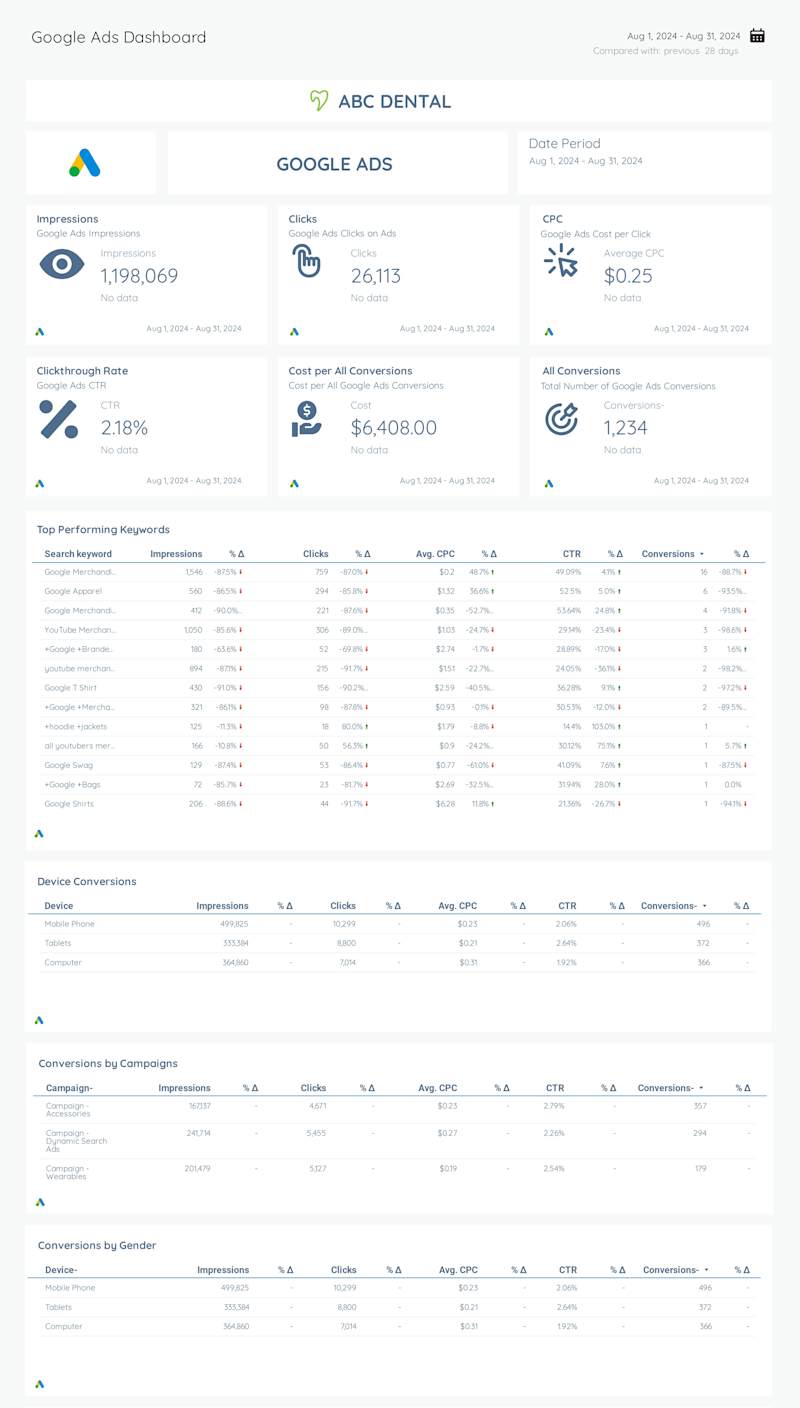Screen dimensions: 800x1408
Task: Toggle Conversions sort arrow in Top Performing Keywords
Action: click(701, 554)
